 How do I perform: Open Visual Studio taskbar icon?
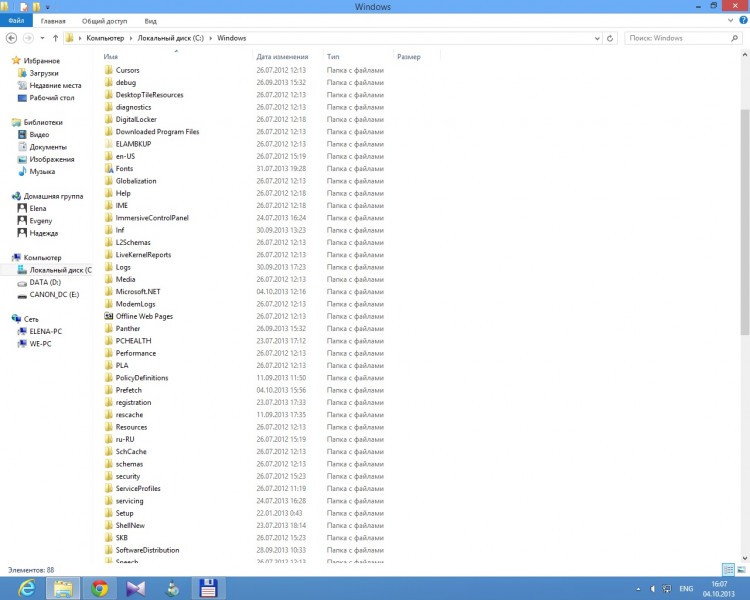point(135,588)
